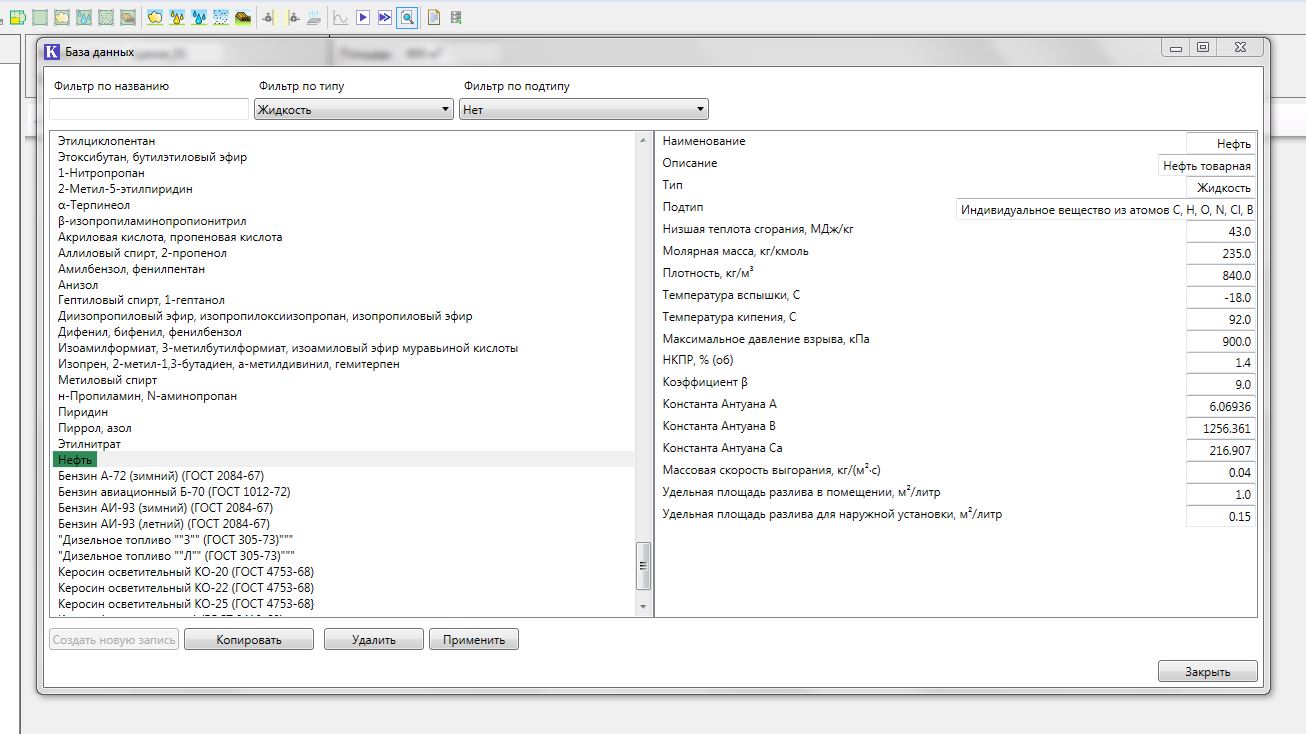This screenshot has width=1306, height=734.
Task: Select Анизол in the list
Action: (78, 285)
